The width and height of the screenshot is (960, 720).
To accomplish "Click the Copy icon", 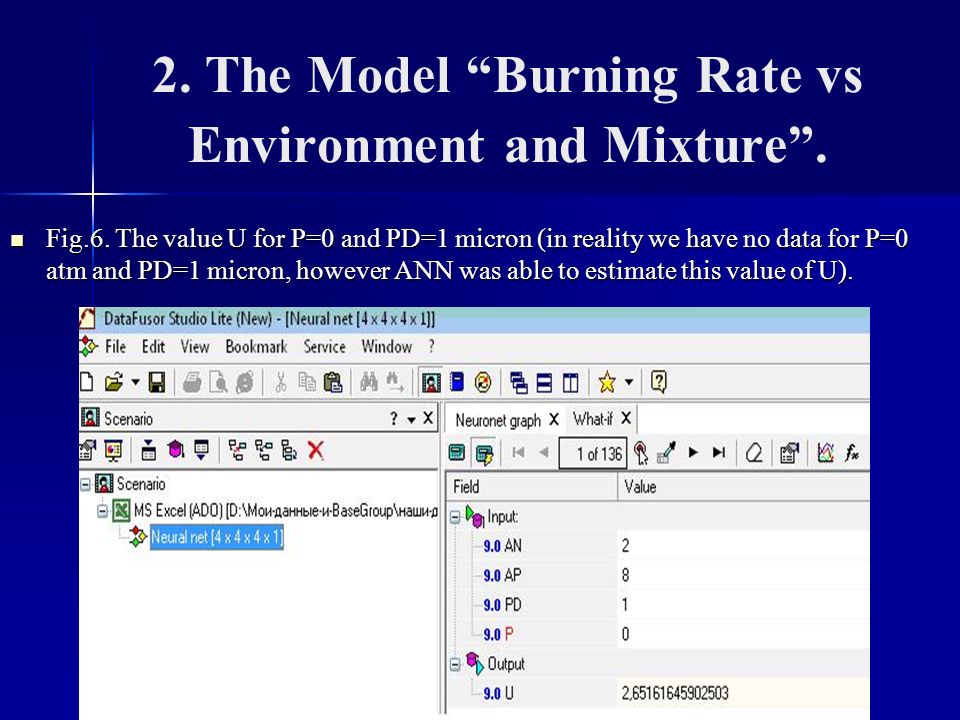I will 307,383.
